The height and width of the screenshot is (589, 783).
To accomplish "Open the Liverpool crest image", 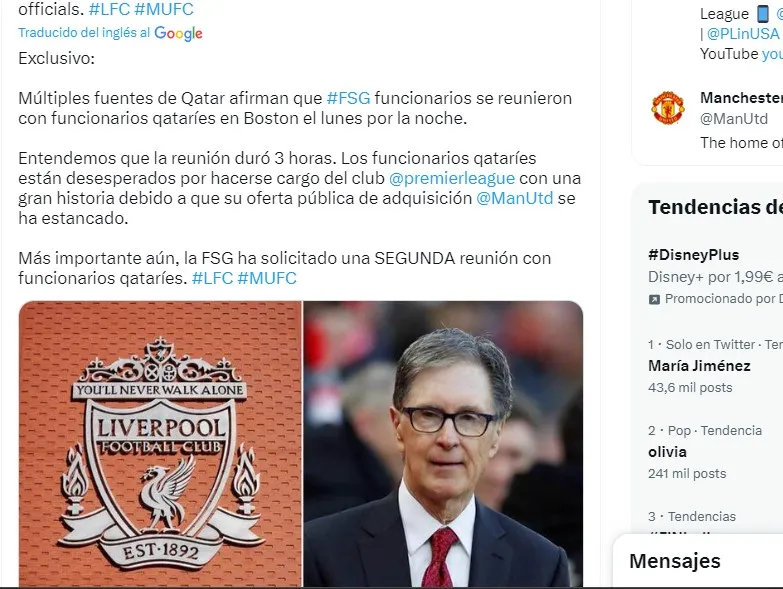I will point(160,444).
